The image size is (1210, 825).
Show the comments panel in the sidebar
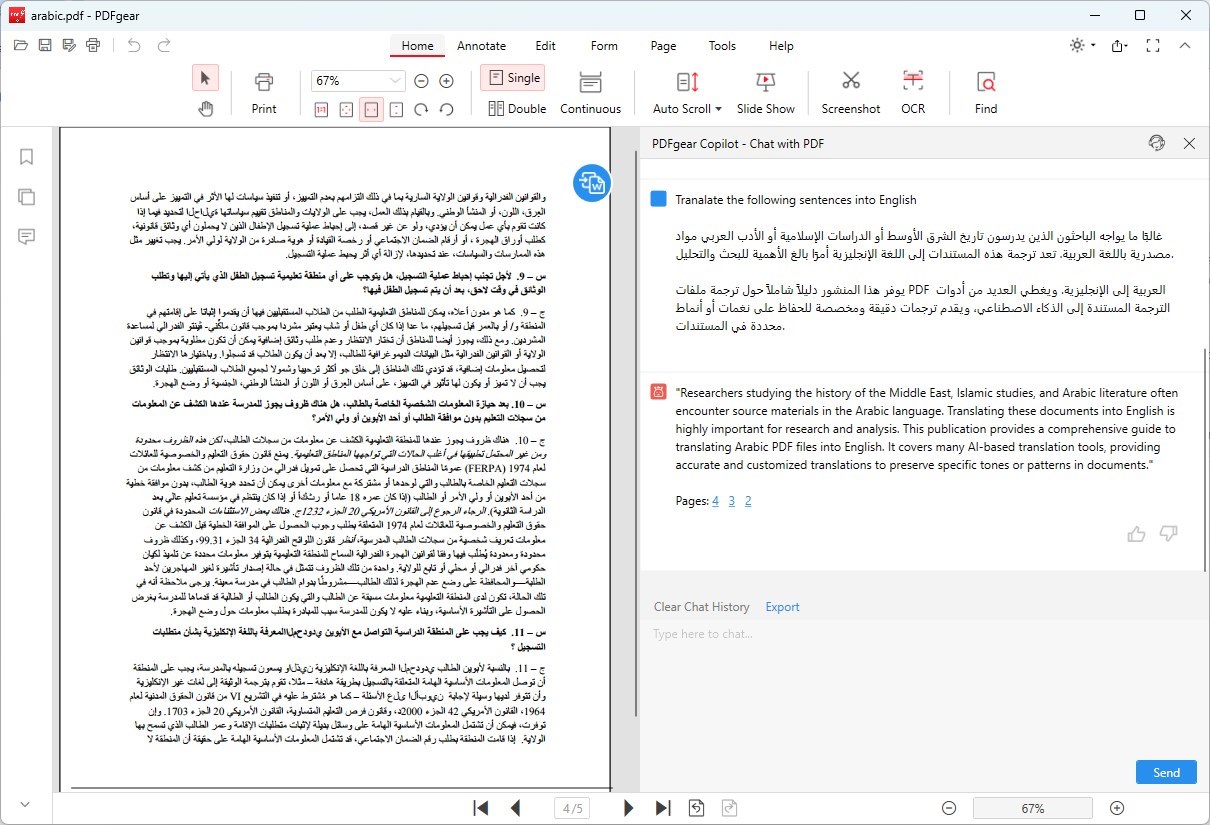tap(26, 237)
